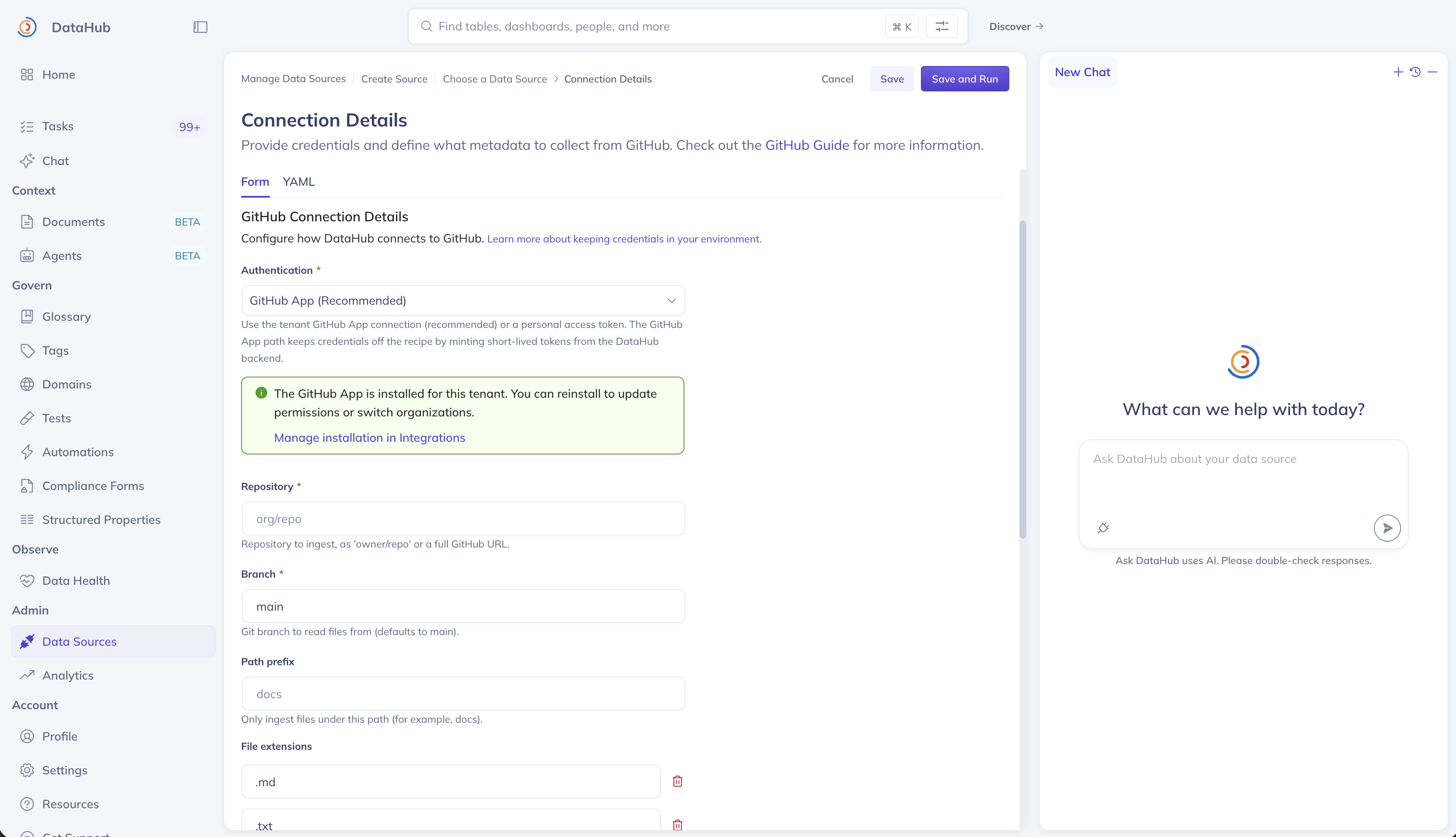This screenshot has height=837, width=1456.
Task: Click the Chat sparkle icon
Action: point(27,161)
